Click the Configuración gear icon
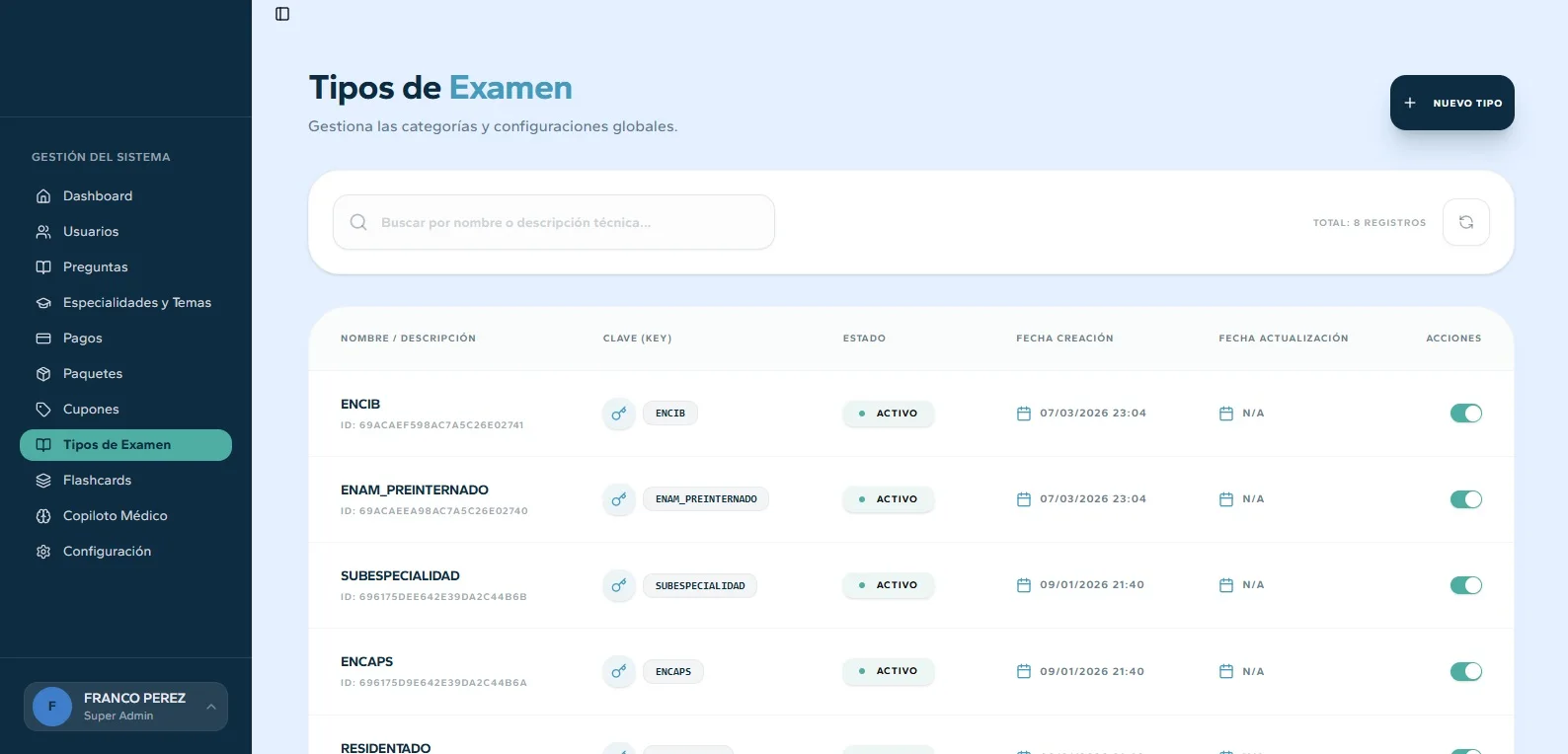The width and height of the screenshot is (1568, 754). (43, 551)
